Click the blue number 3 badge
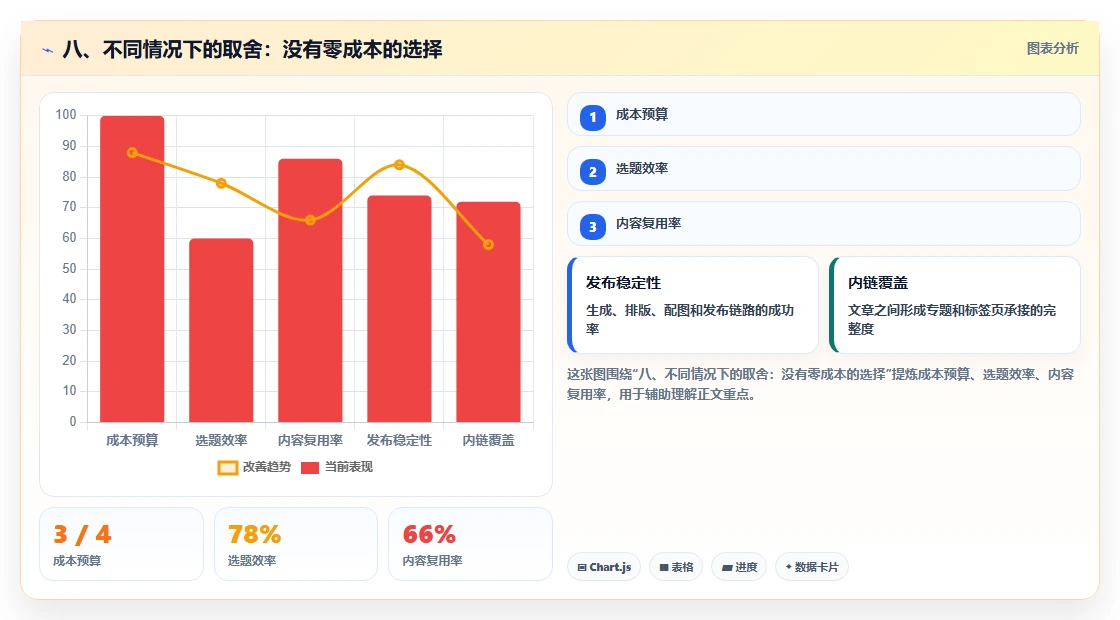This screenshot has height=620, width=1120. (x=593, y=227)
